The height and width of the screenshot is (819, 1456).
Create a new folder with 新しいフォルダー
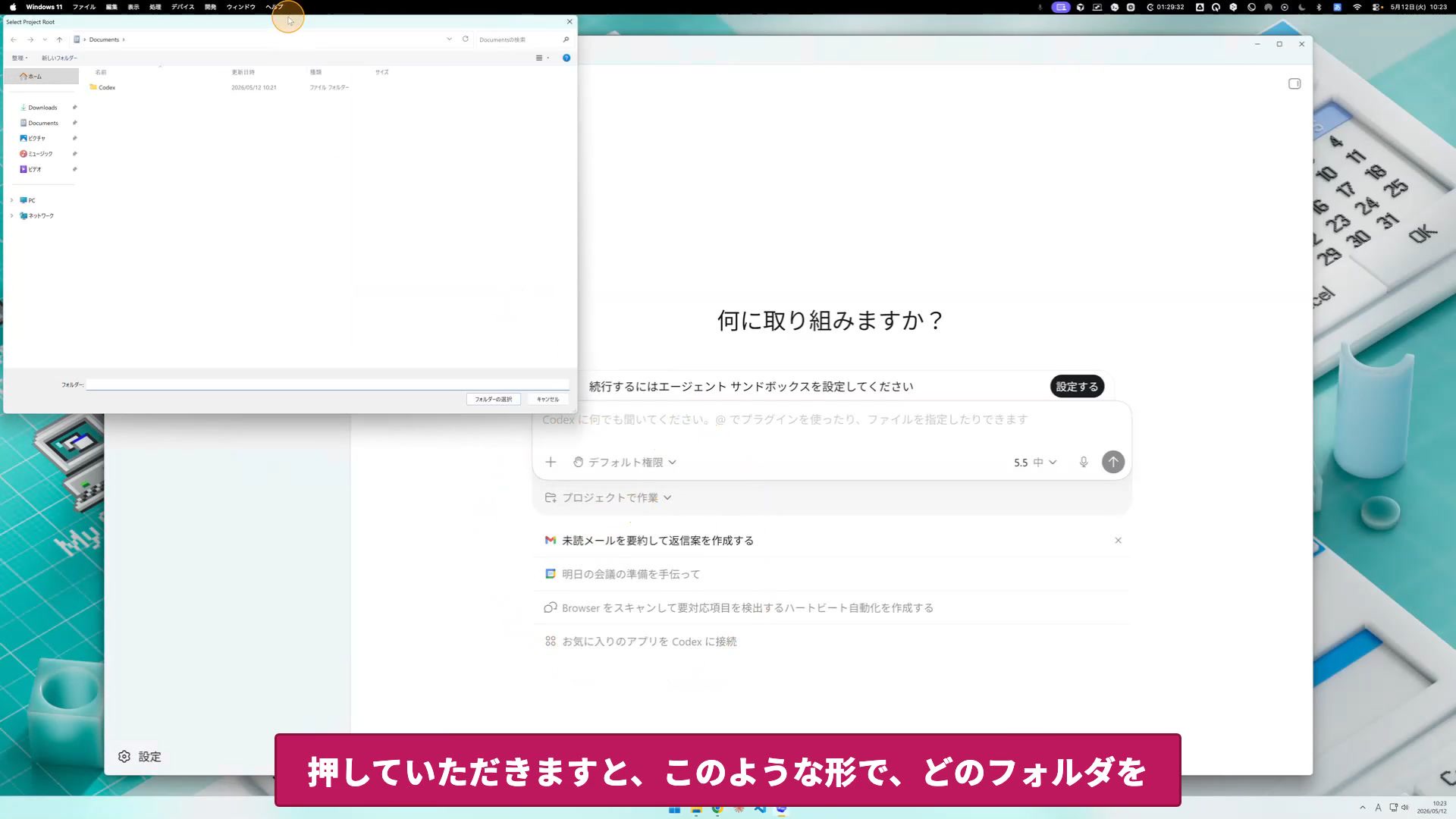click(x=59, y=58)
